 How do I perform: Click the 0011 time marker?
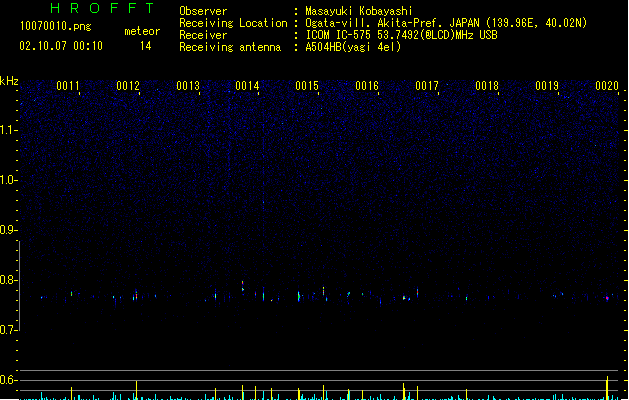(x=68, y=86)
